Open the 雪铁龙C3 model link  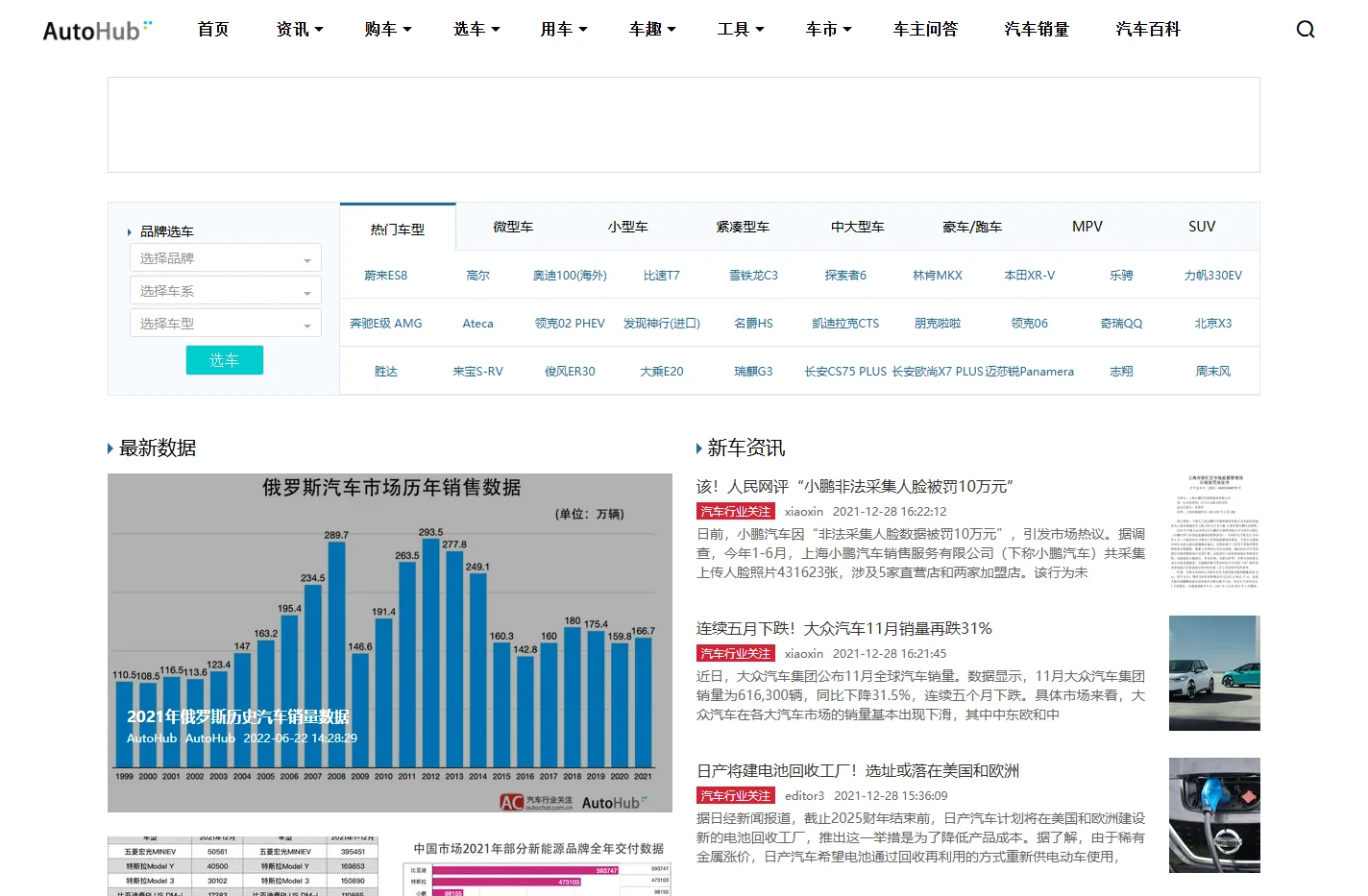pyautogui.click(x=754, y=276)
